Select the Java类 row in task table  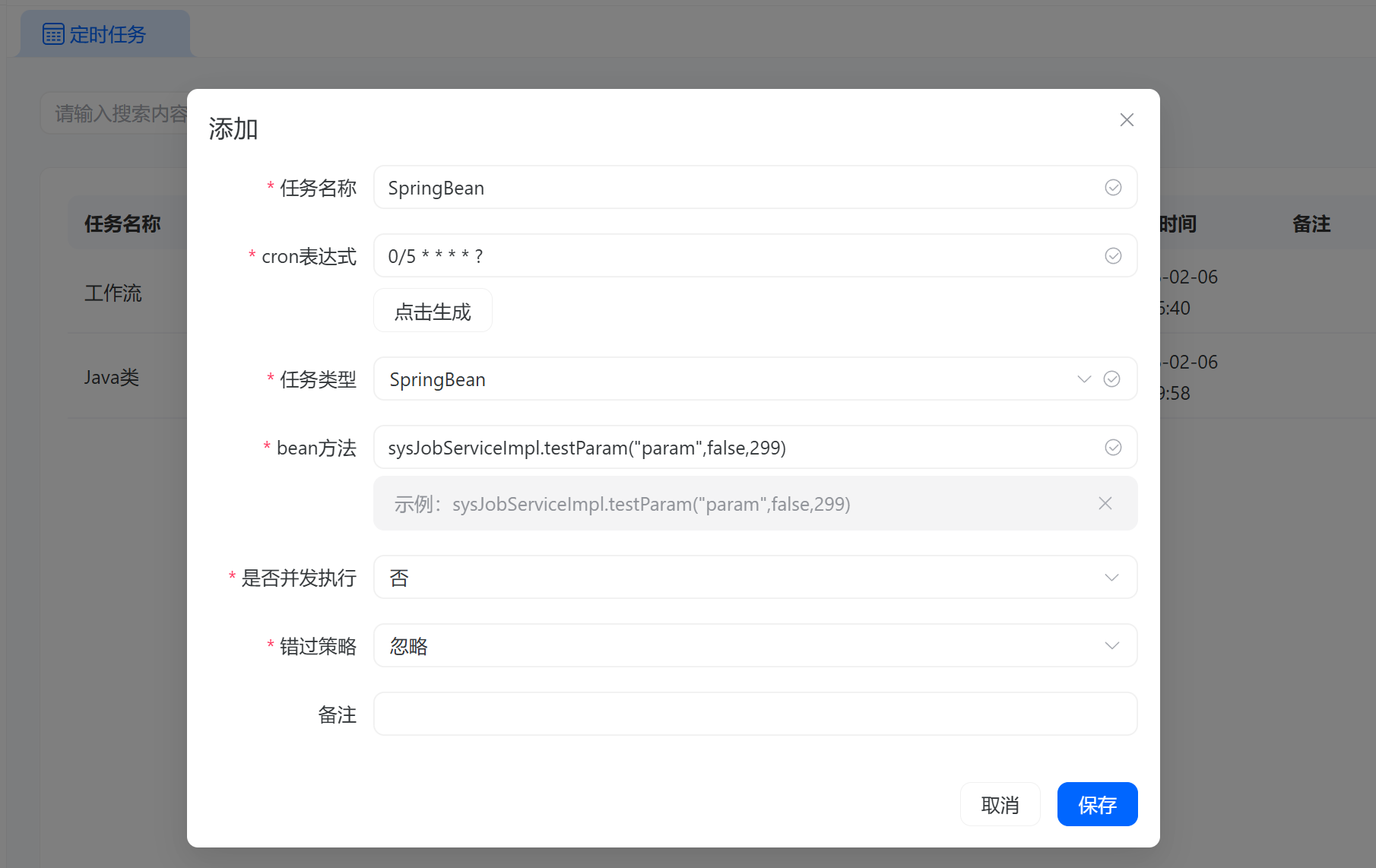pos(112,377)
